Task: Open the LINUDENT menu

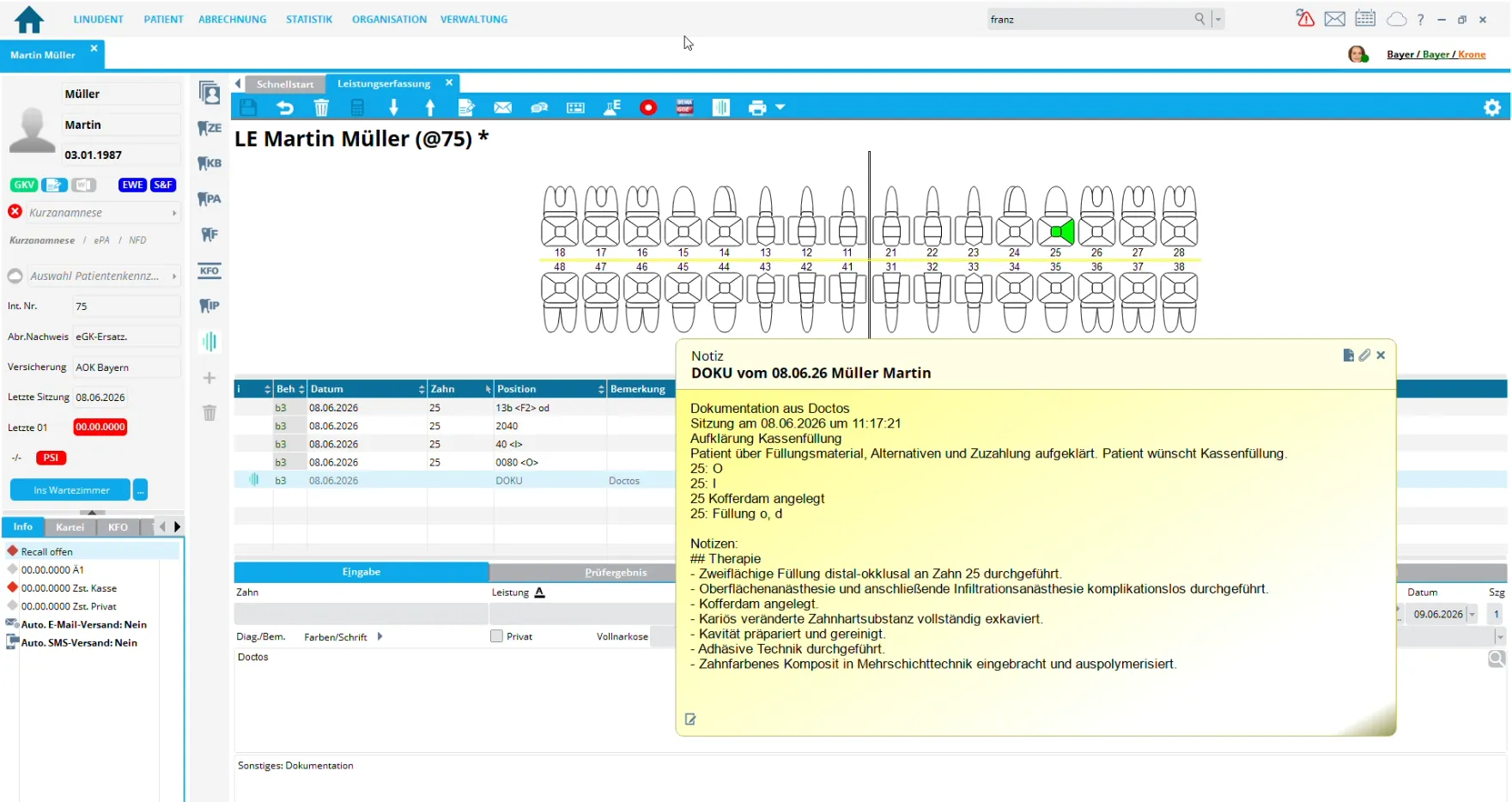Action: [x=98, y=19]
